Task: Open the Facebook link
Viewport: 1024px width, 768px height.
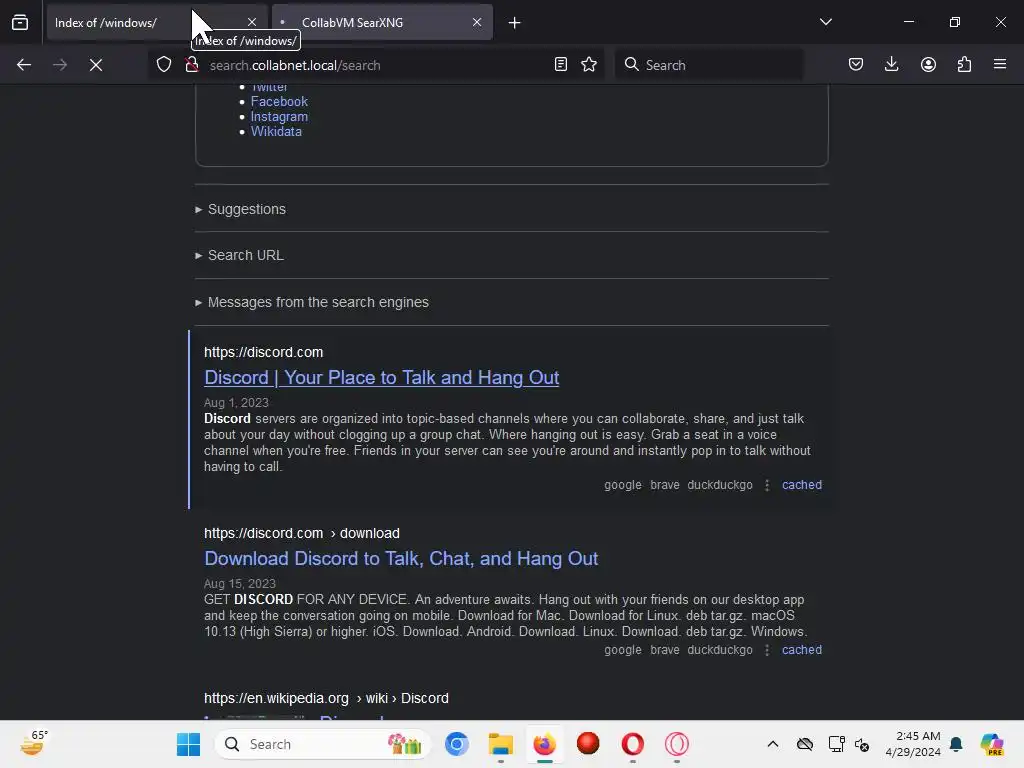Action: click(x=279, y=101)
